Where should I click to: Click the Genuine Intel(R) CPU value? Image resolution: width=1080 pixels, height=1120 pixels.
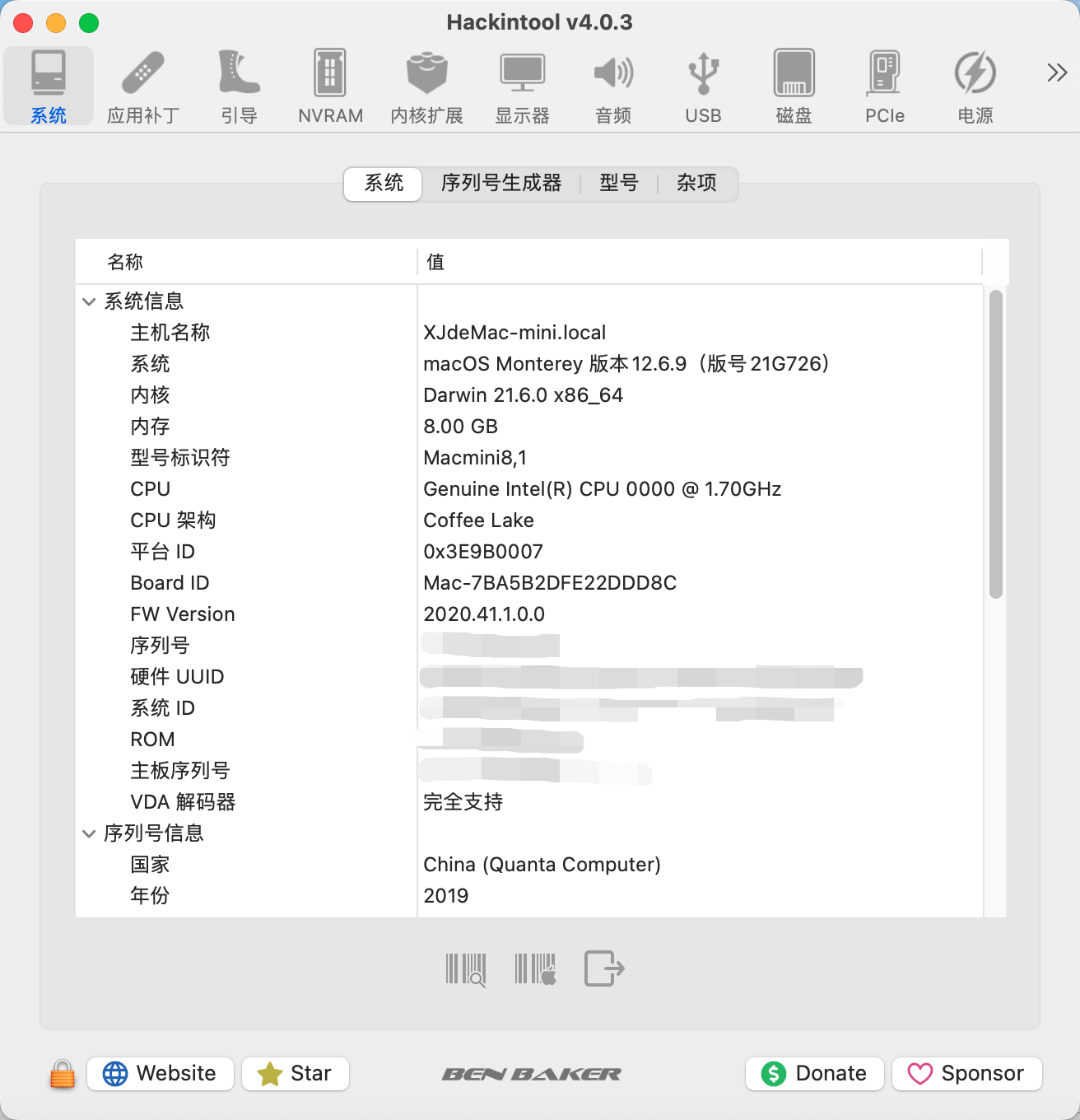(x=603, y=489)
